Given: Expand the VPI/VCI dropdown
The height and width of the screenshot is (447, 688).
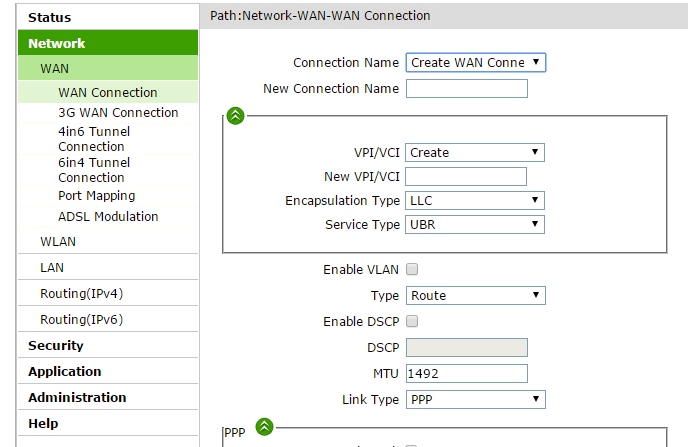Looking at the screenshot, I should 475,153.
